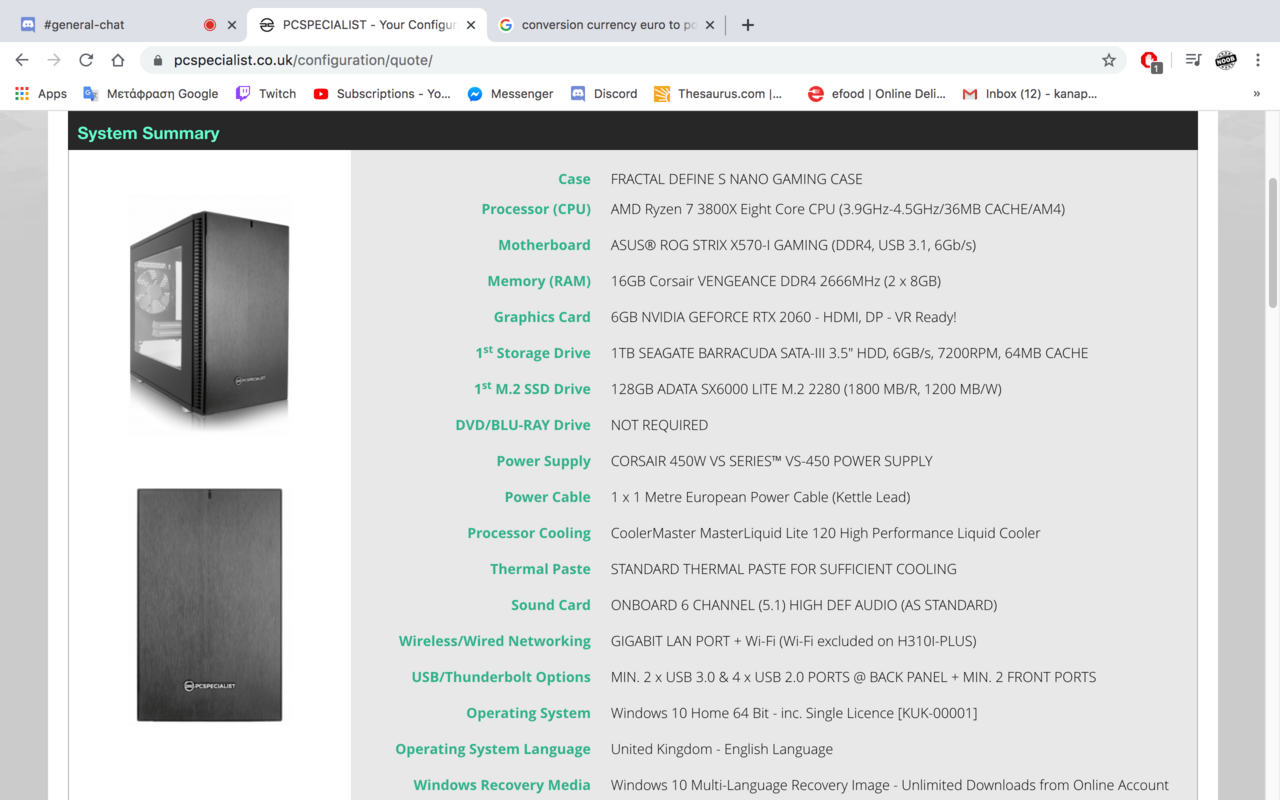The width and height of the screenshot is (1280, 800).
Task: Click the CoolerMaster MasterLiquid Lite 120 text
Action: coord(825,533)
